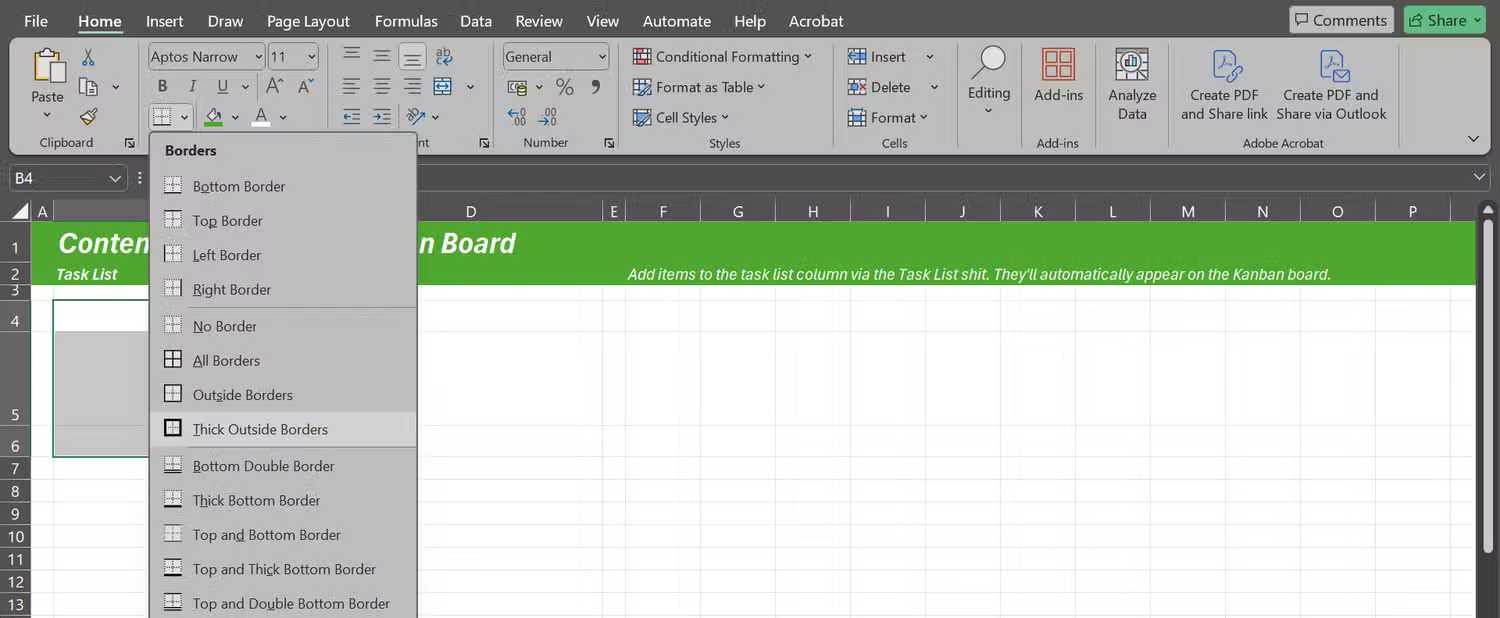Image resolution: width=1500 pixels, height=618 pixels.
Task: Click the green Share button
Action: 1445,20
